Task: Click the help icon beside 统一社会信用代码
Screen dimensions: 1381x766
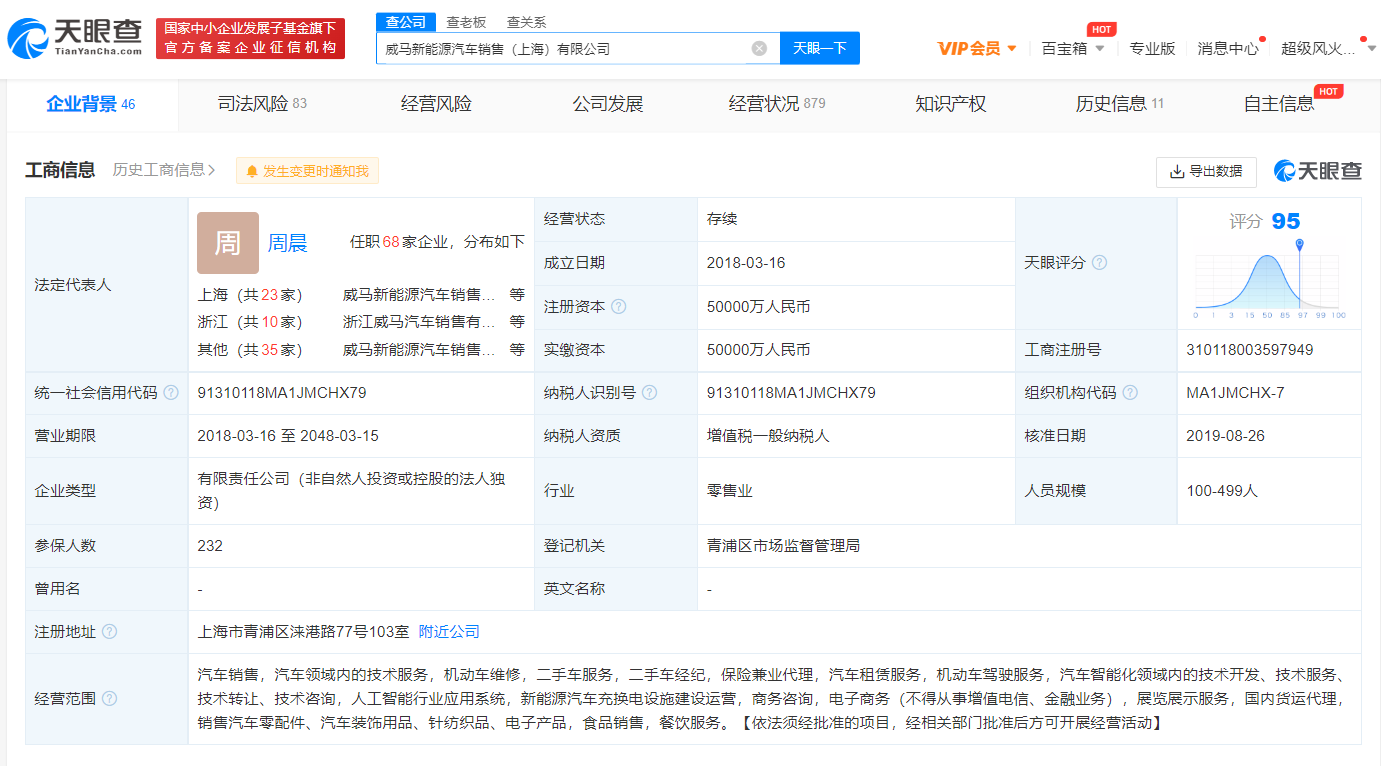Action: pyautogui.click(x=171, y=393)
